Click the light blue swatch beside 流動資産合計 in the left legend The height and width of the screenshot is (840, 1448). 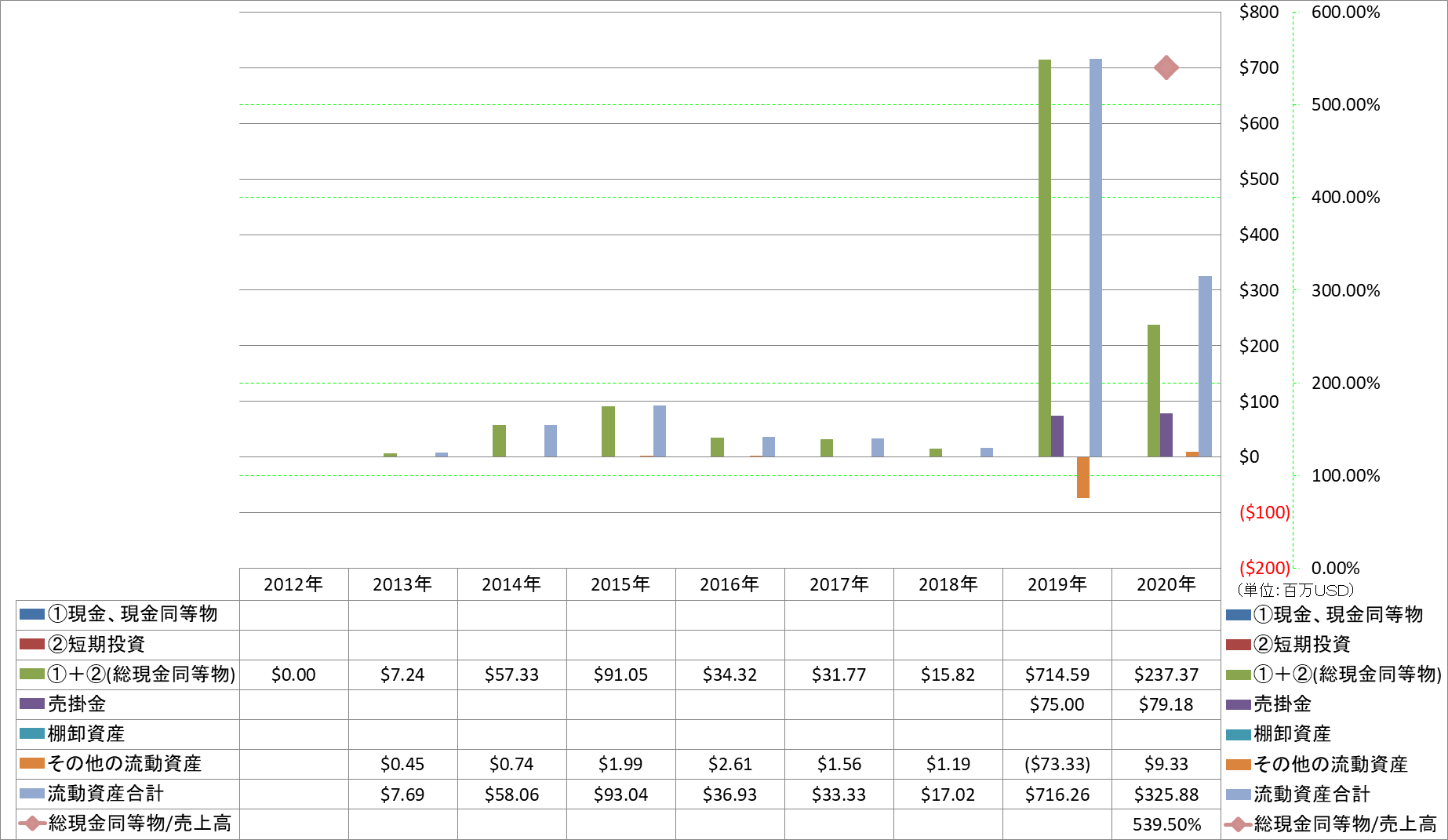point(32,793)
